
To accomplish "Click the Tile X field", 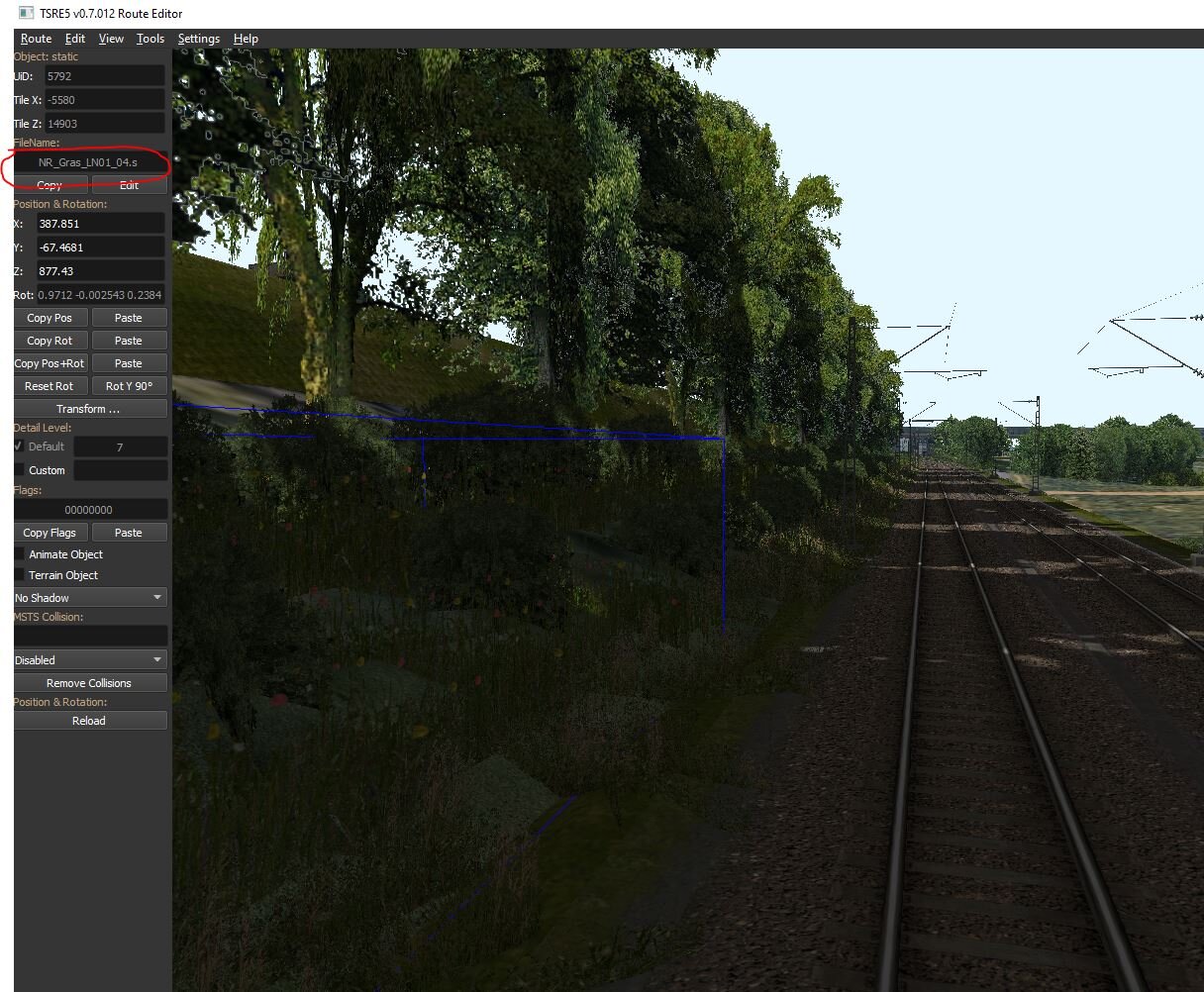I will [103, 100].
